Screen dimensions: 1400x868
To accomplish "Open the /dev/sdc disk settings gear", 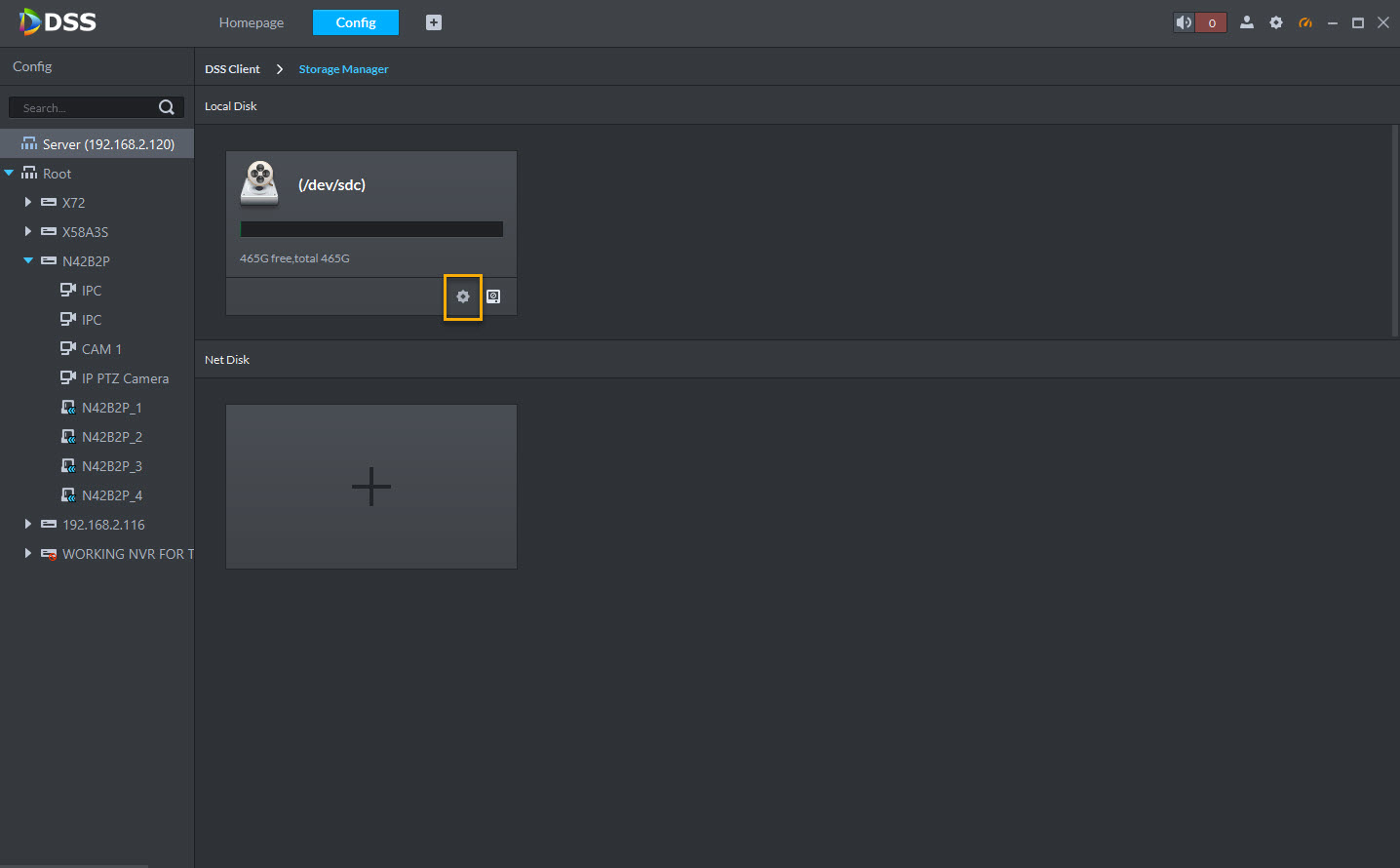I will tap(463, 296).
